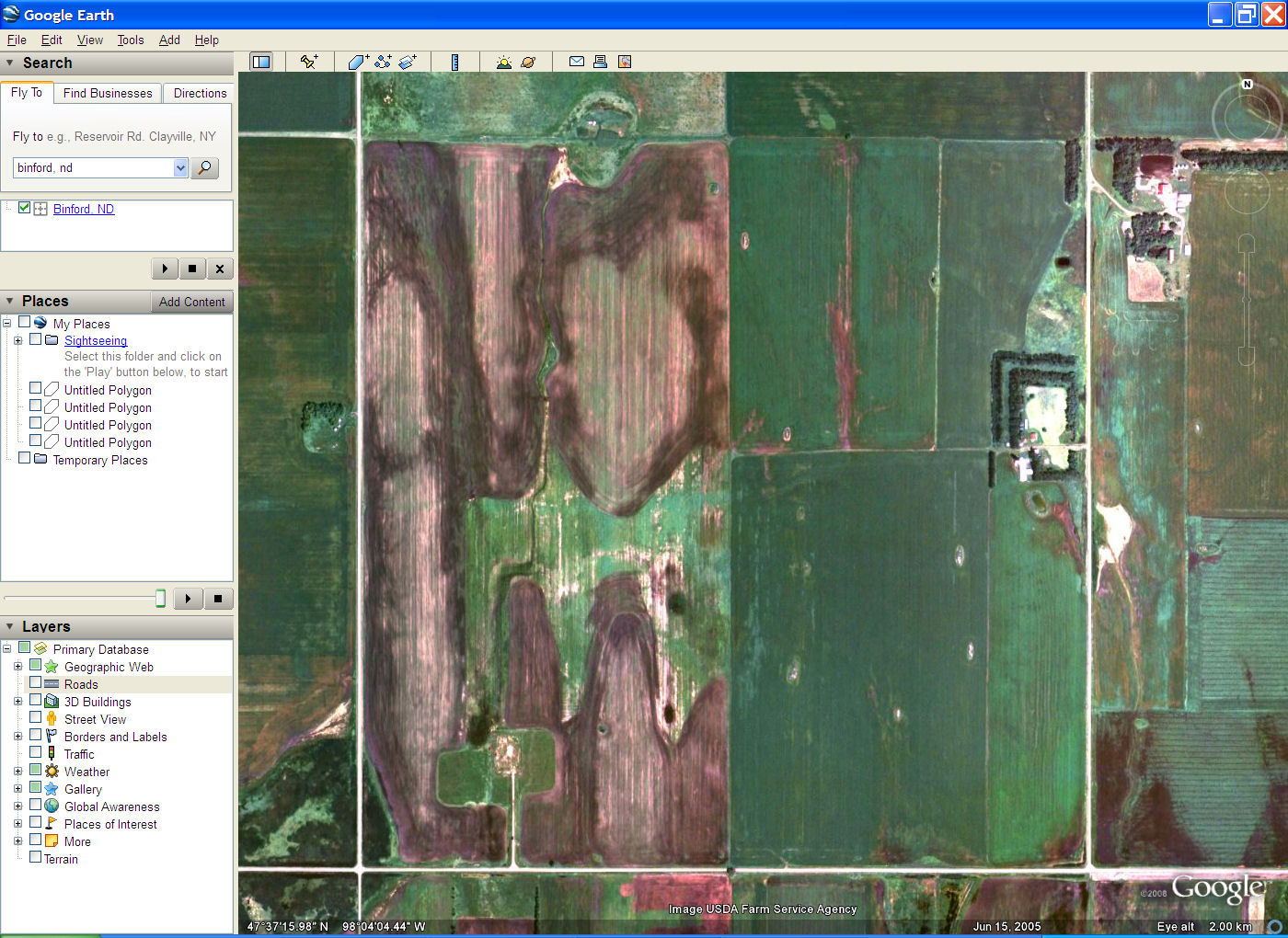
Task: Add an image overlay from the toolbar
Action: (x=408, y=62)
